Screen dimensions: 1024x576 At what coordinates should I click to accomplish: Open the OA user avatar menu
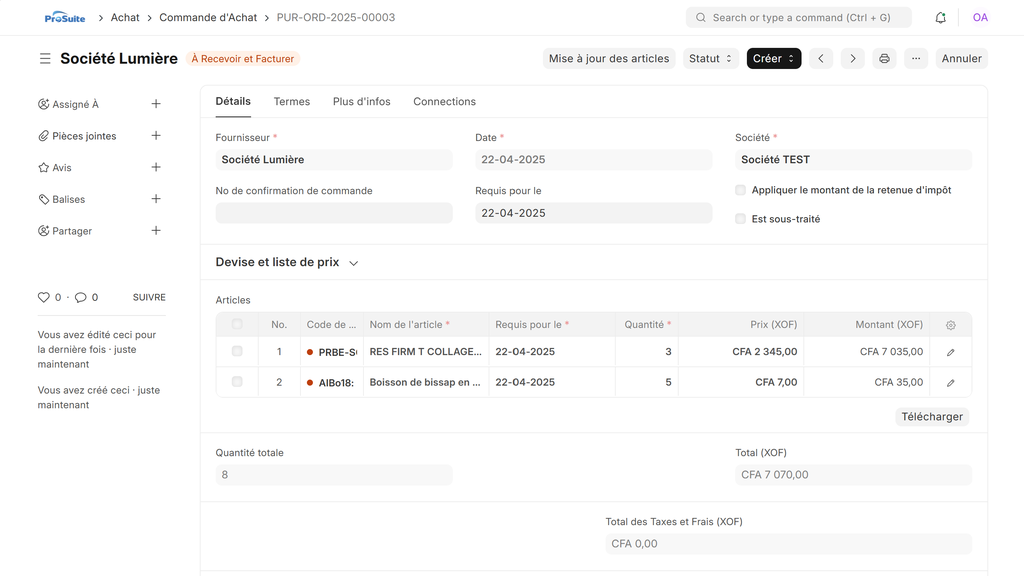pyautogui.click(x=980, y=18)
